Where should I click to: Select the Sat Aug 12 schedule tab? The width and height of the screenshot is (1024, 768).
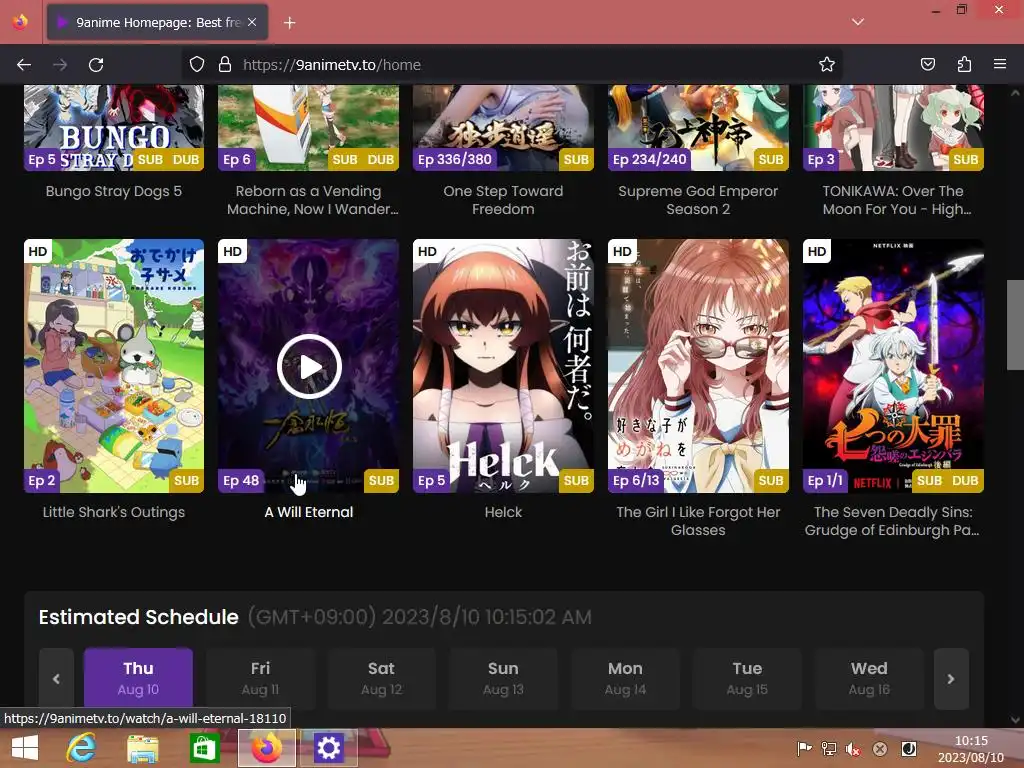click(x=381, y=678)
